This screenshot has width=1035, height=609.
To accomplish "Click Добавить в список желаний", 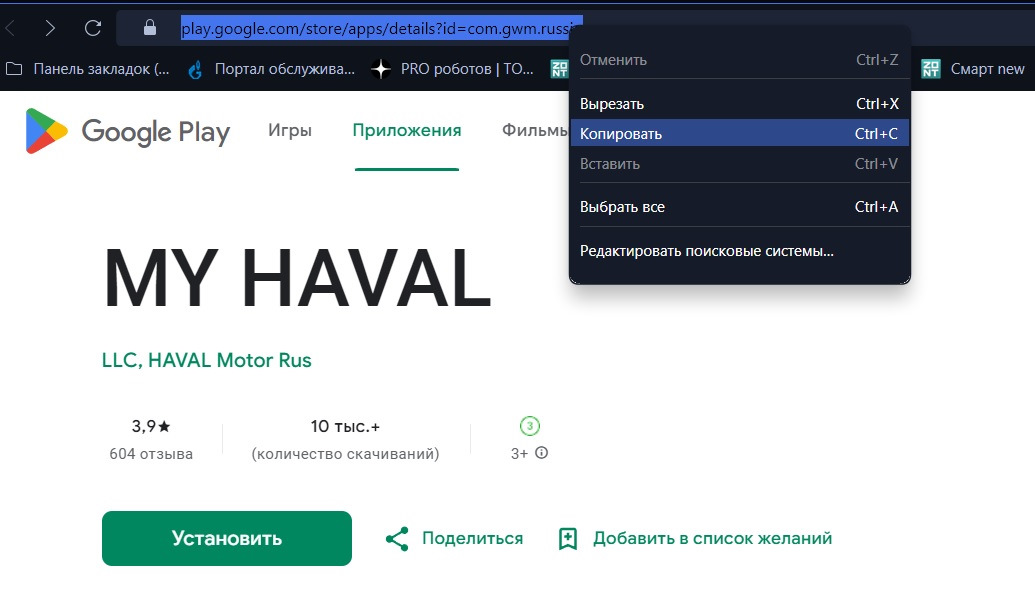I will (712, 538).
